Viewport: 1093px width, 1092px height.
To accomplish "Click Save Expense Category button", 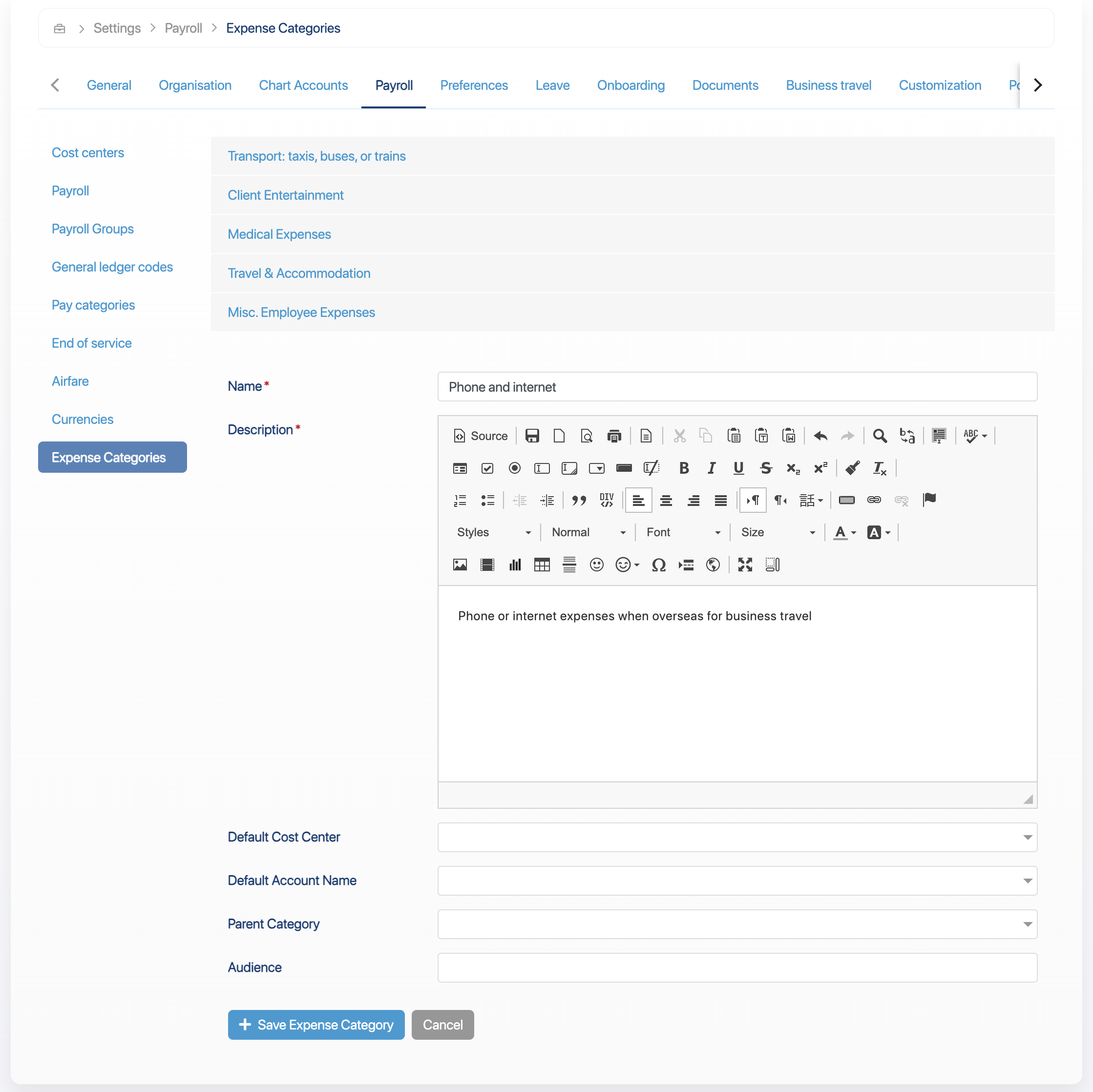I will 315,1025.
